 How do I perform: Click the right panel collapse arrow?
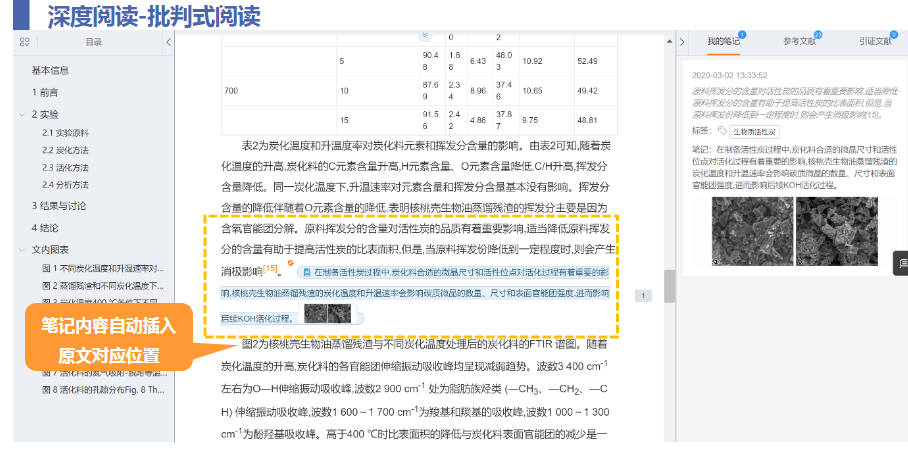pos(682,42)
